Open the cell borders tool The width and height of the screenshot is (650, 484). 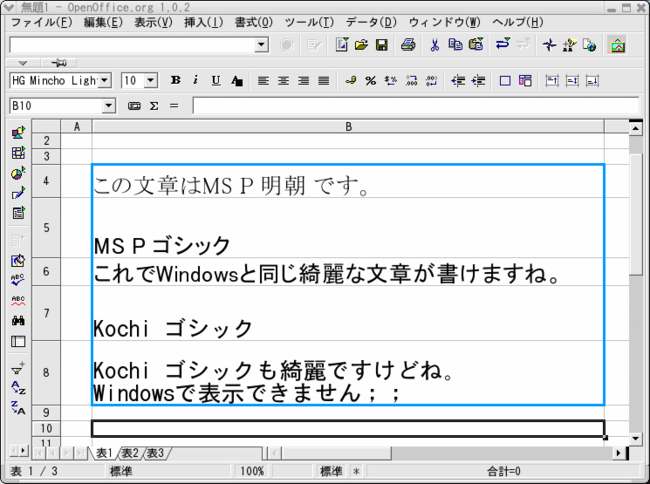[x=504, y=81]
